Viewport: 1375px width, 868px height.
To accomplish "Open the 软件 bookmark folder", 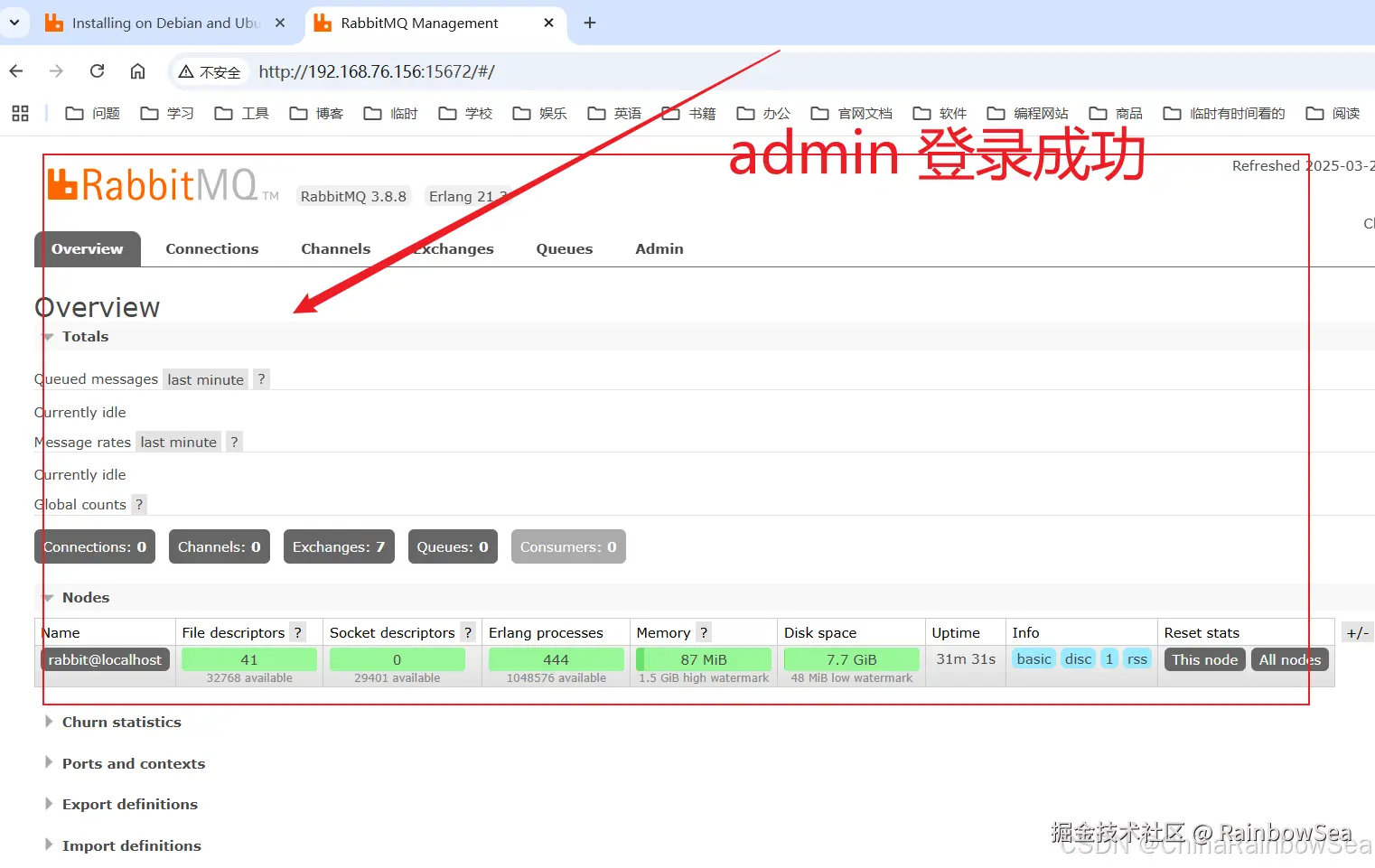I will pos(940,113).
